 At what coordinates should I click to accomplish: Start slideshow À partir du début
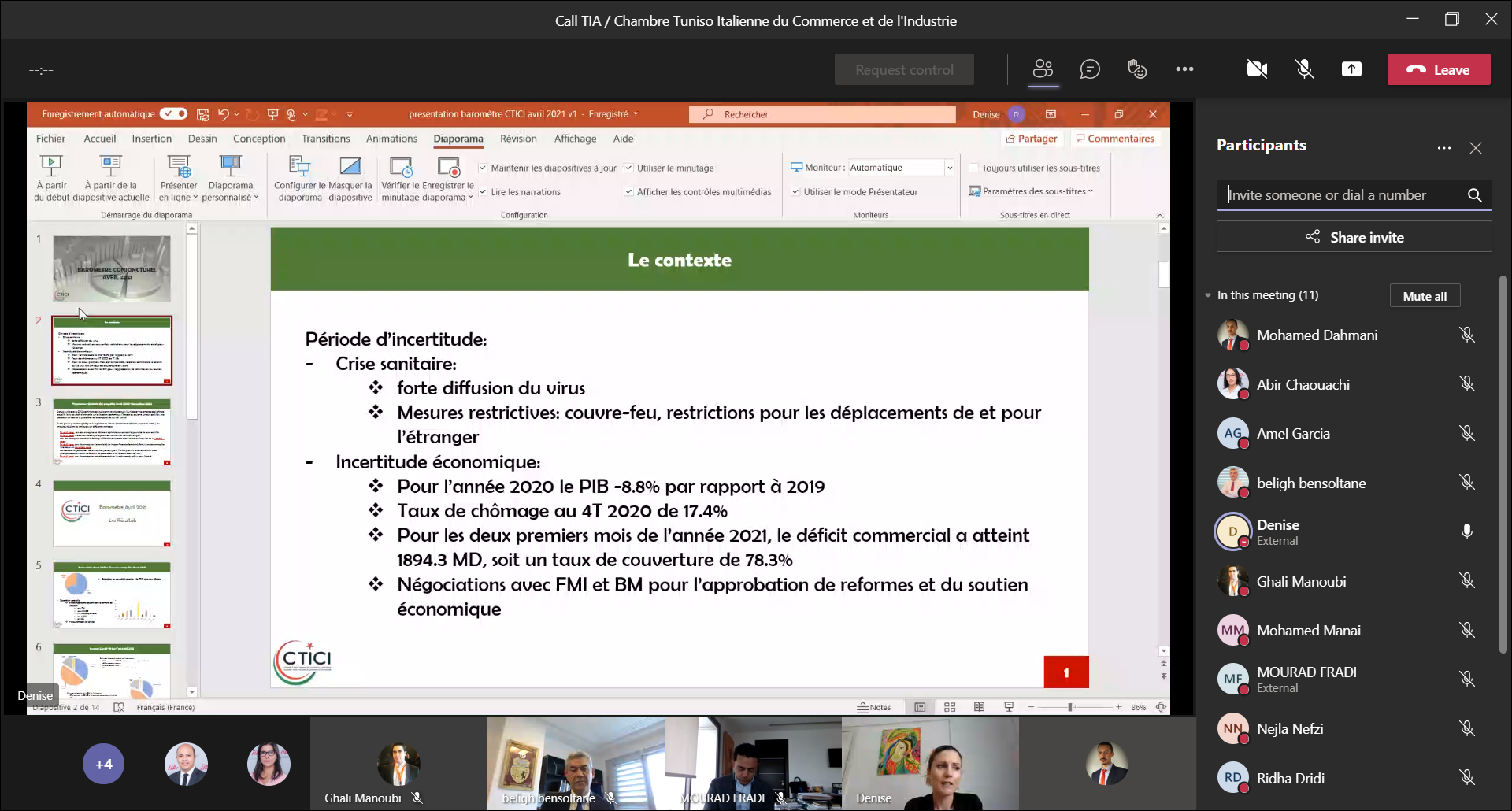coord(51,179)
